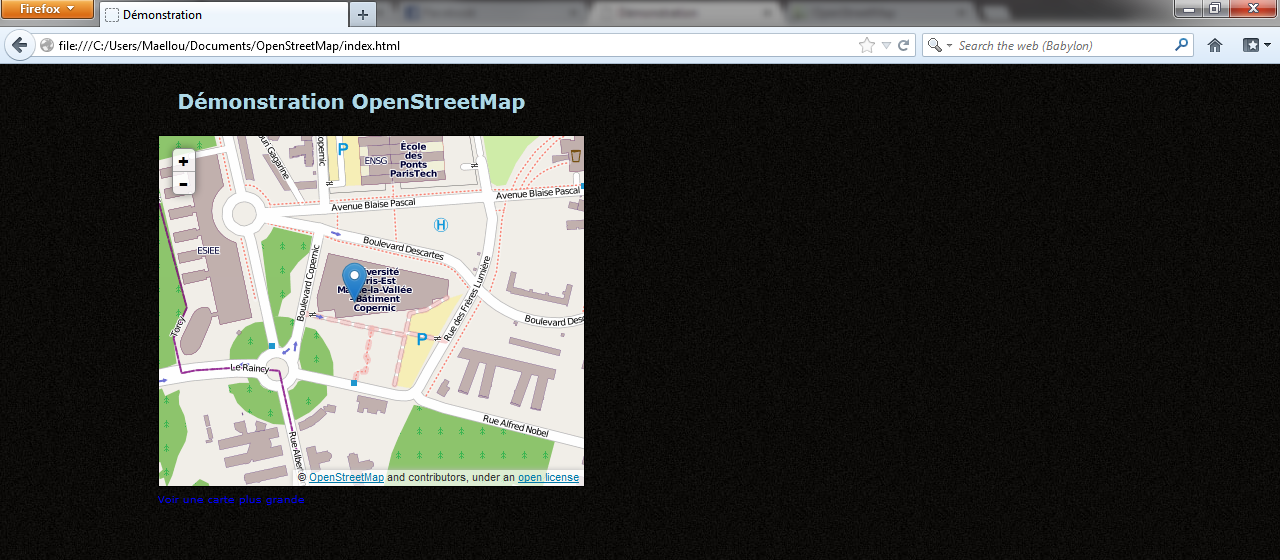Image resolution: width=1280 pixels, height=560 pixels.
Task: Expand the search engine selector dropdown
Action: point(938,45)
